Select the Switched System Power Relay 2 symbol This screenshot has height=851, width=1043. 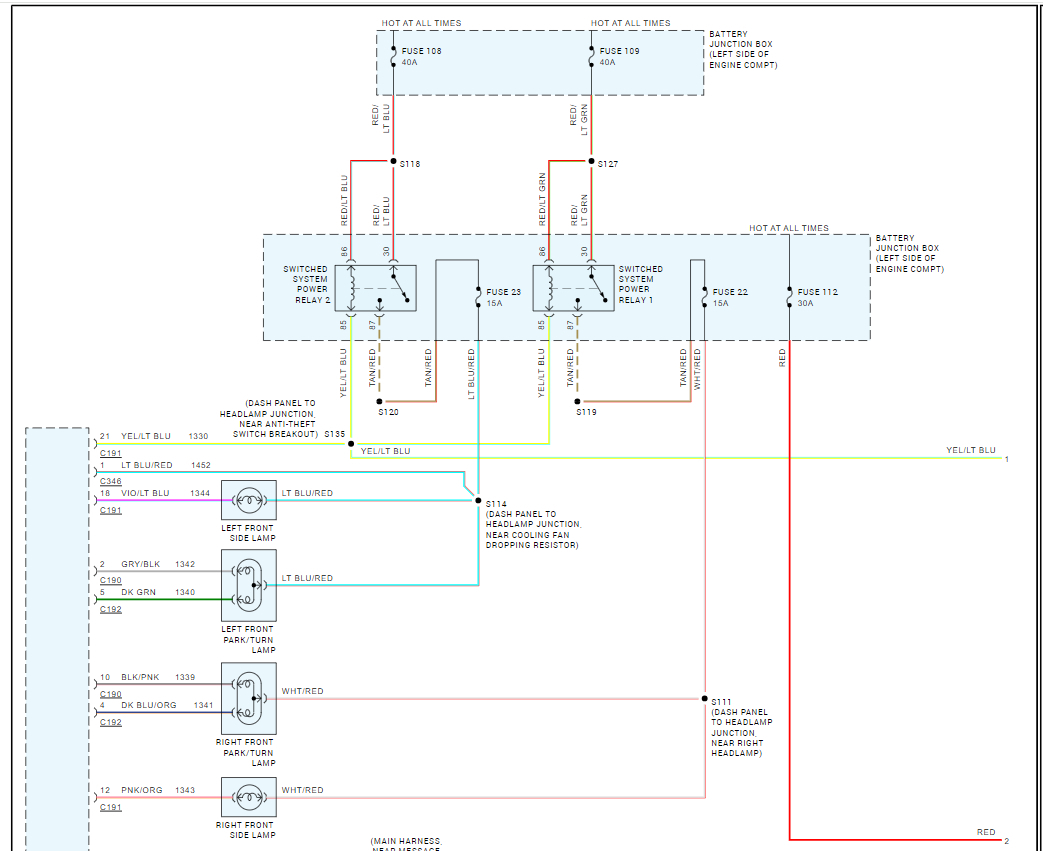click(376, 288)
